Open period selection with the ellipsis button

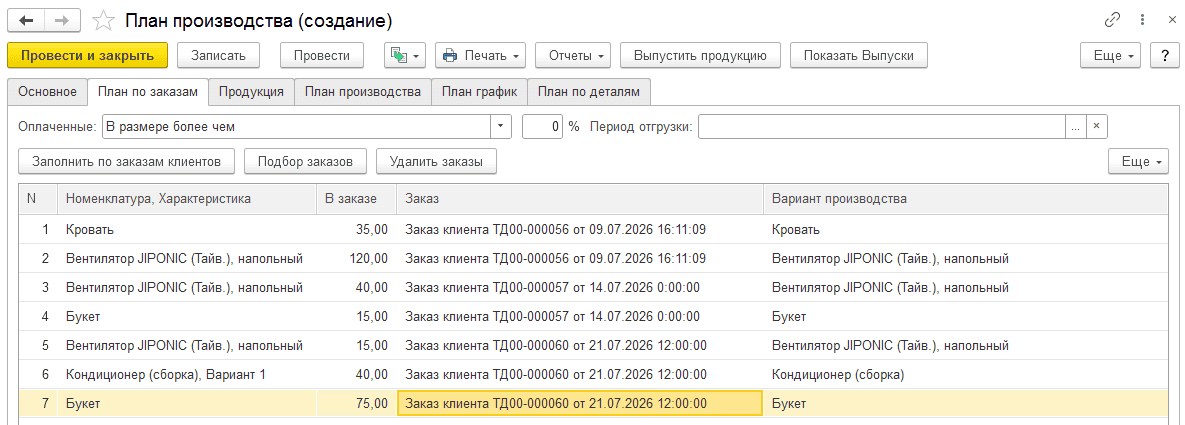1076,127
